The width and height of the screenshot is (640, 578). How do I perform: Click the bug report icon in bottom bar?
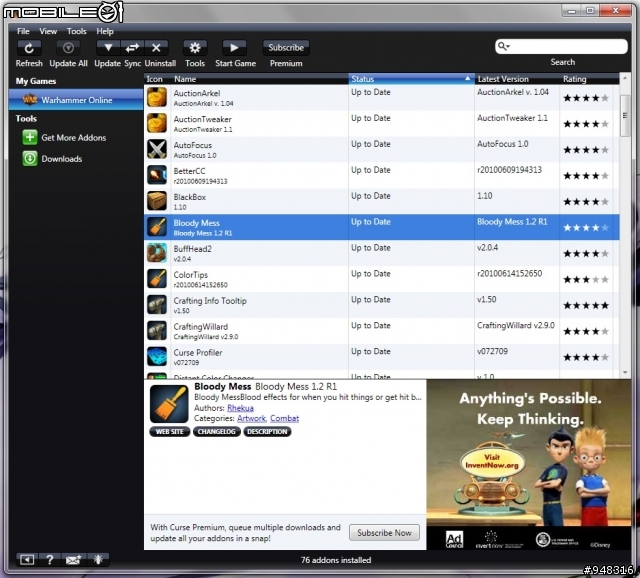tap(98, 560)
